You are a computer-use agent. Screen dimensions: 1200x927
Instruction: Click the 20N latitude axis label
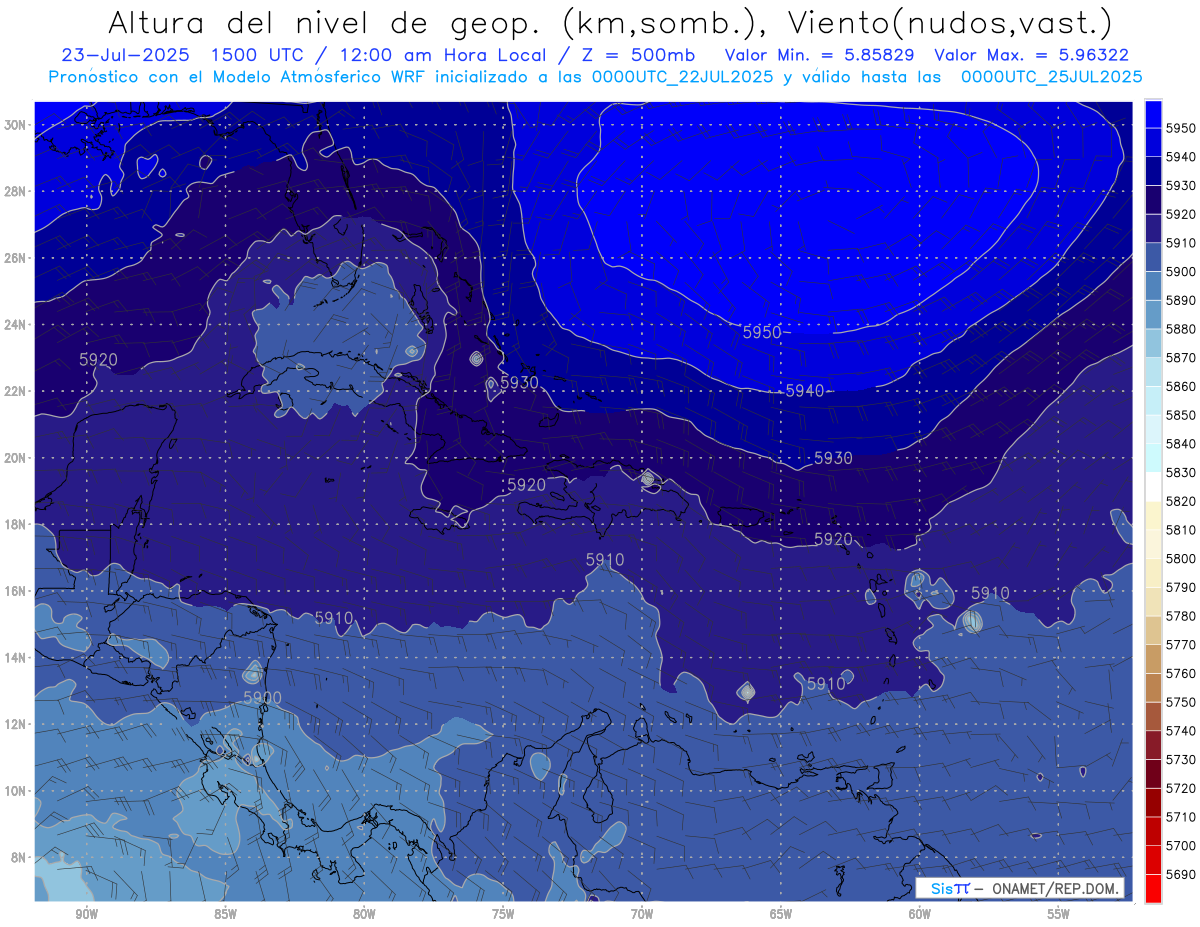point(15,458)
